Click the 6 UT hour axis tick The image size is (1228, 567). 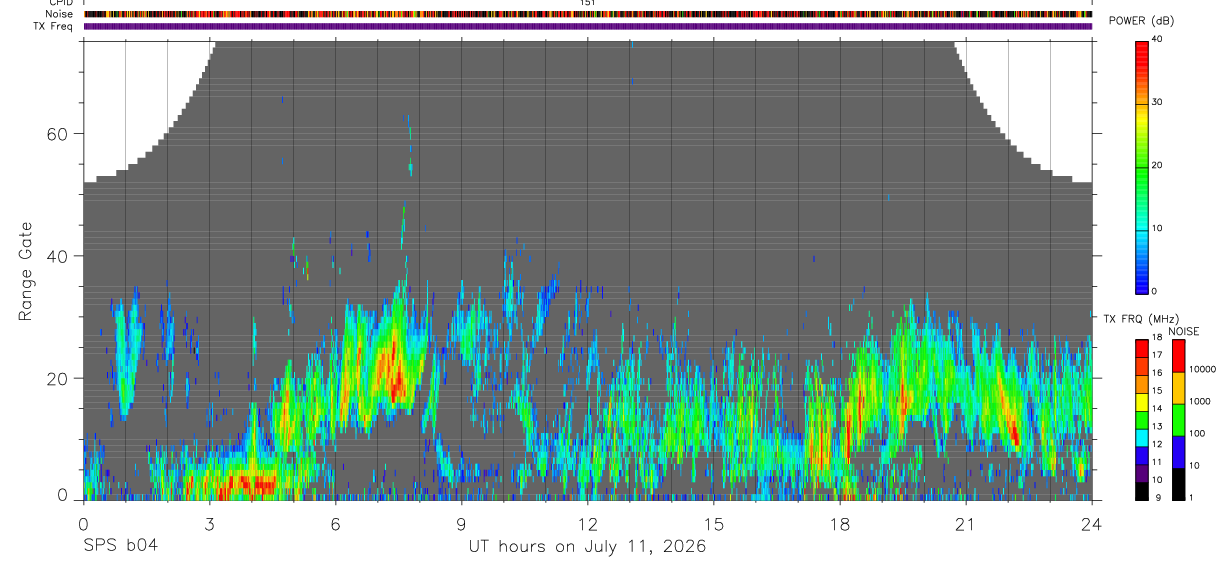click(335, 501)
